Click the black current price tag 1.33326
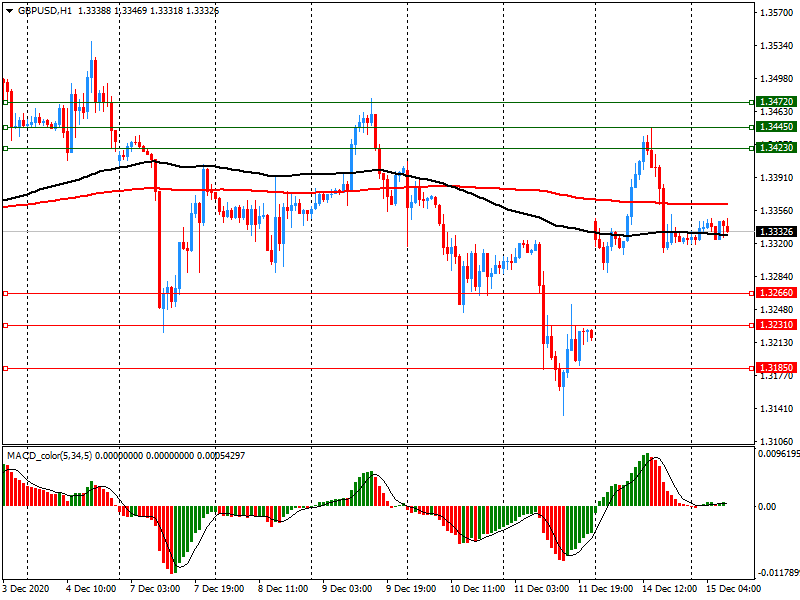Image resolution: width=800 pixels, height=600 pixels. pyautogui.click(x=776, y=231)
